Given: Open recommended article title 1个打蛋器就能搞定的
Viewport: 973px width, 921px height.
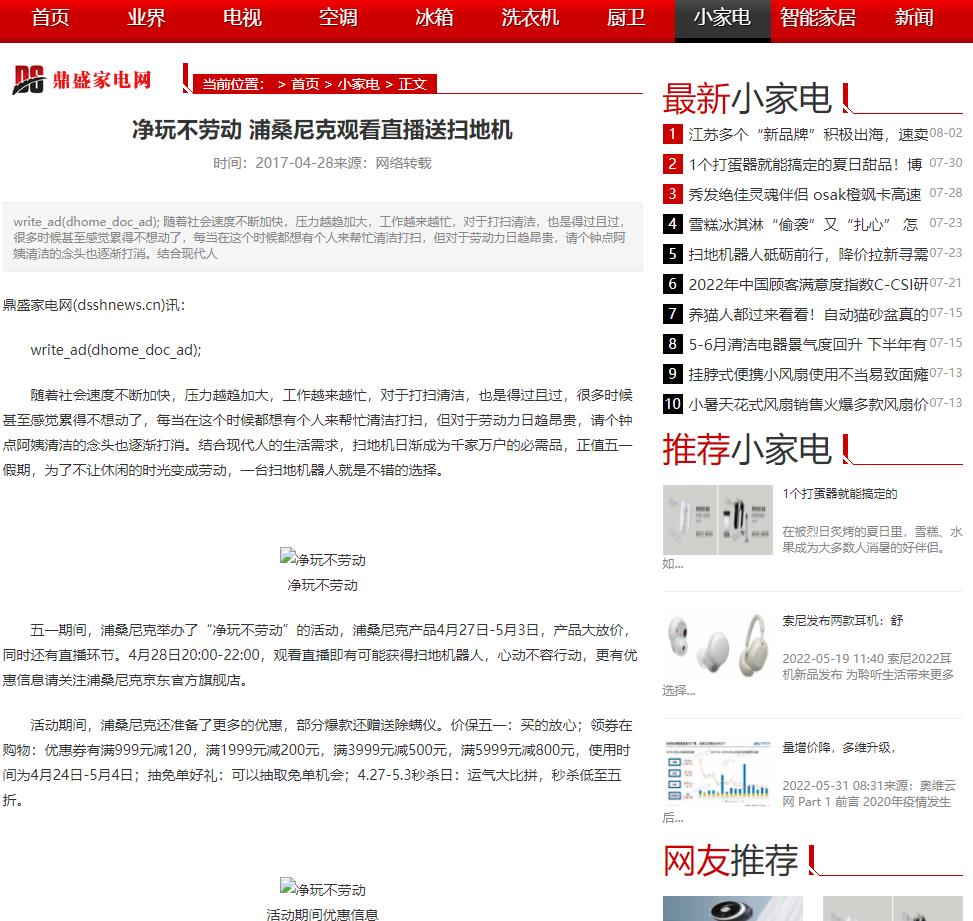Looking at the screenshot, I should (840, 494).
